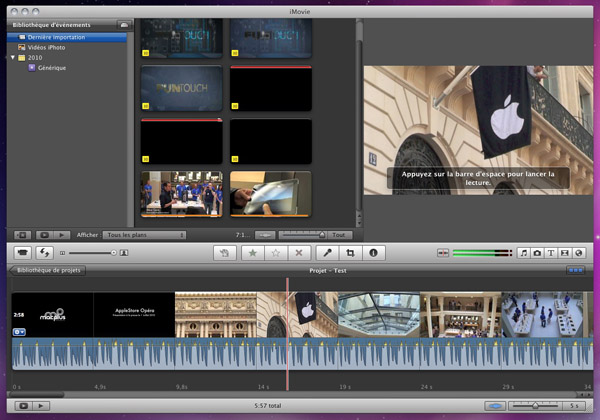600x420 pixels.
Task: Open the photo browser camera icon
Action: [x=537, y=253]
